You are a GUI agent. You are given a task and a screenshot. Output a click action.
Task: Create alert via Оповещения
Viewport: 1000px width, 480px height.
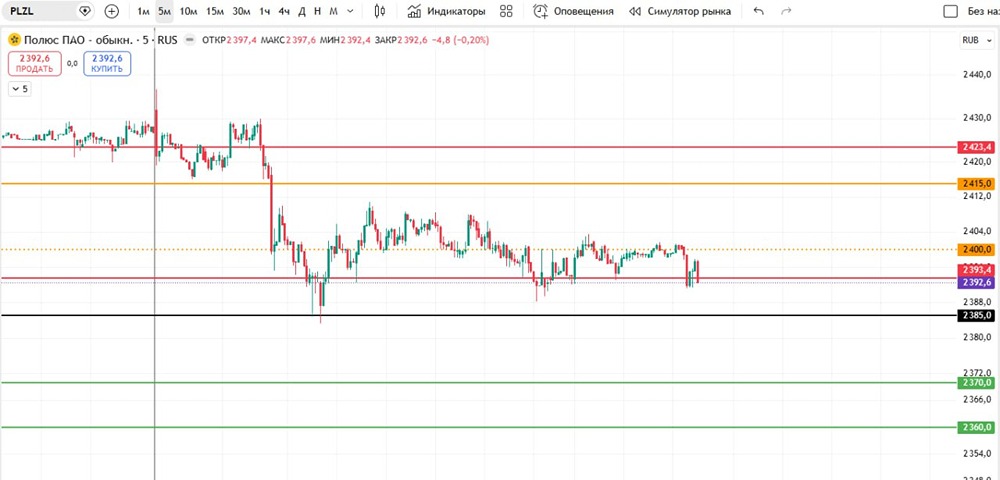pos(573,11)
